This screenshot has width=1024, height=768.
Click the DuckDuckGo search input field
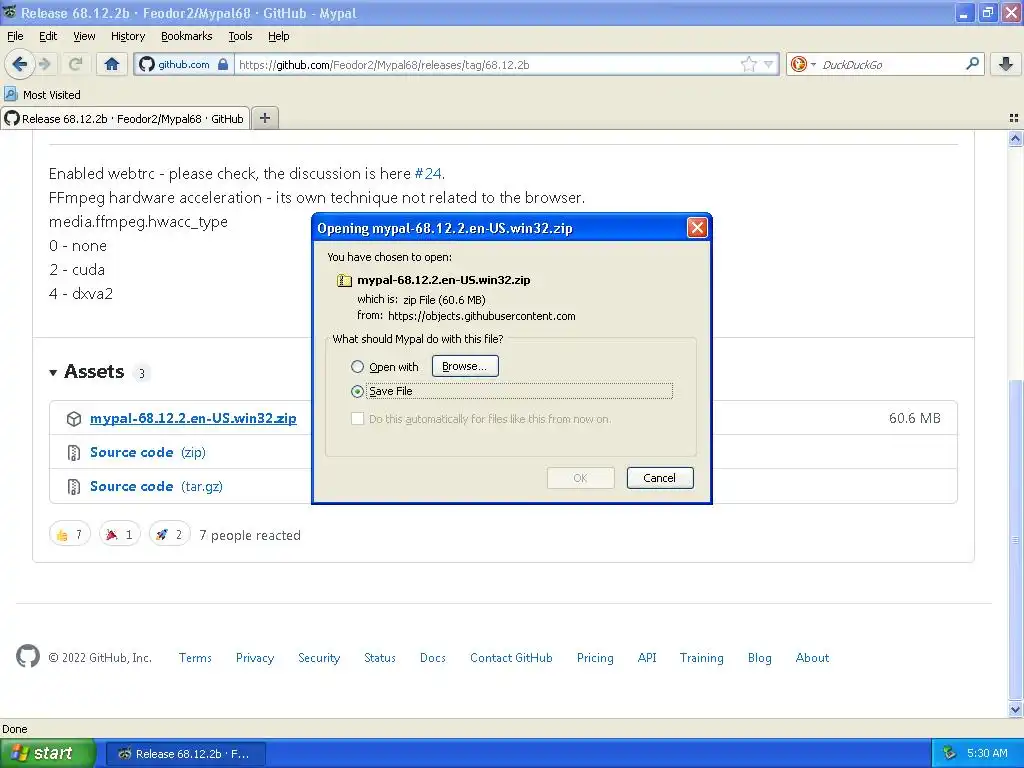click(890, 64)
